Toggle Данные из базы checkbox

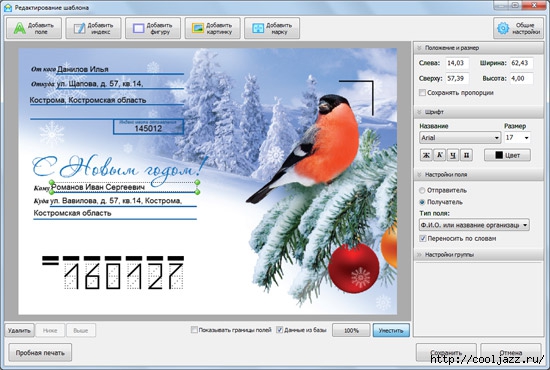280,330
